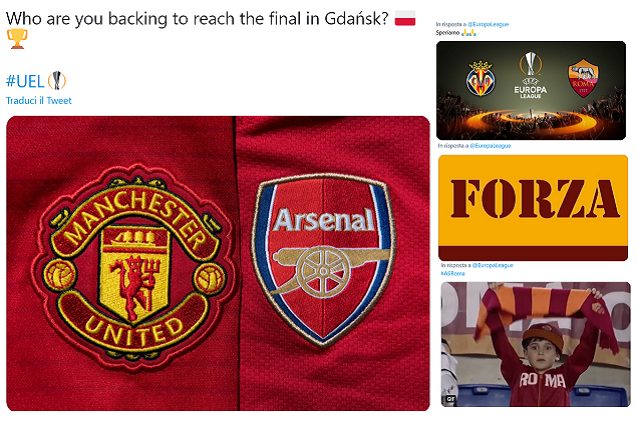Open the Villarreal vs Roma image

(531, 90)
